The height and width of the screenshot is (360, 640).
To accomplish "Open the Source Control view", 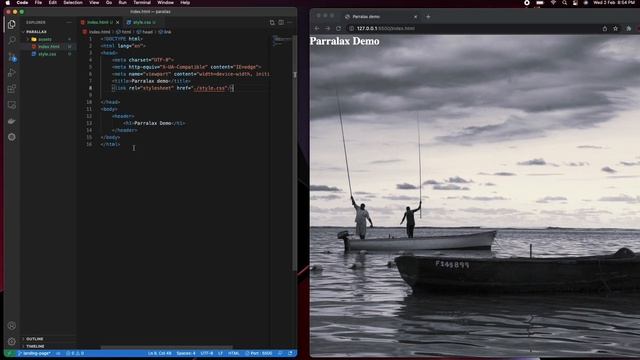I will 12,57.
